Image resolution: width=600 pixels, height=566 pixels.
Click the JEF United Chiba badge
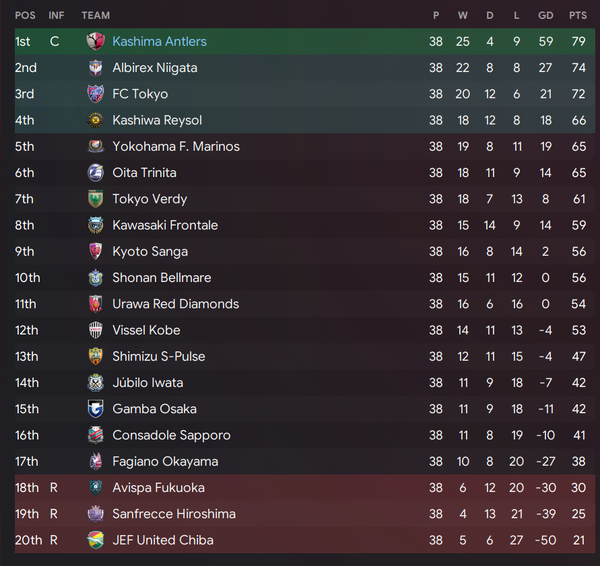[95, 540]
